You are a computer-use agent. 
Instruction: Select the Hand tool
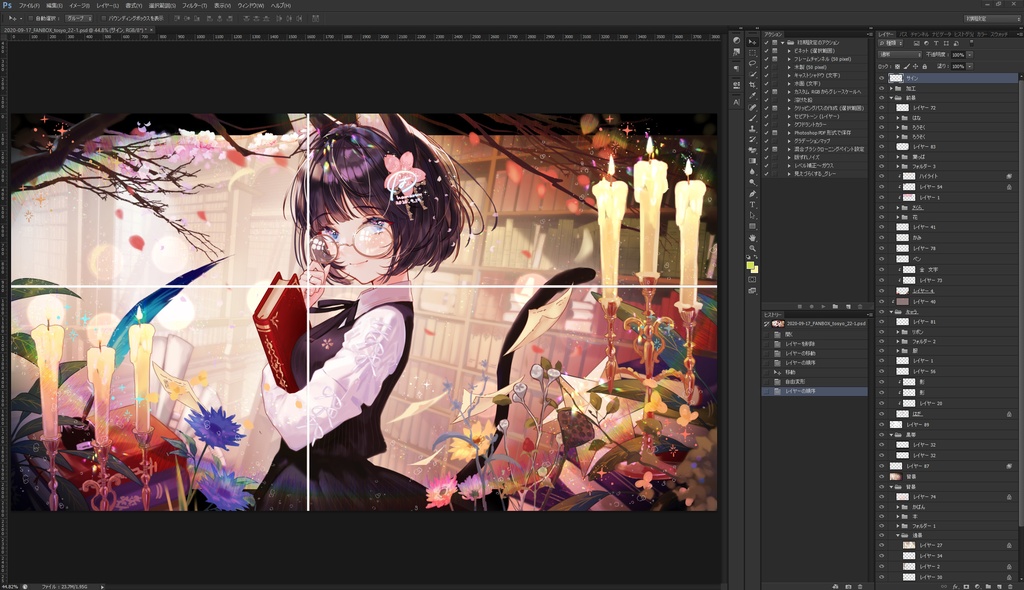(x=752, y=238)
